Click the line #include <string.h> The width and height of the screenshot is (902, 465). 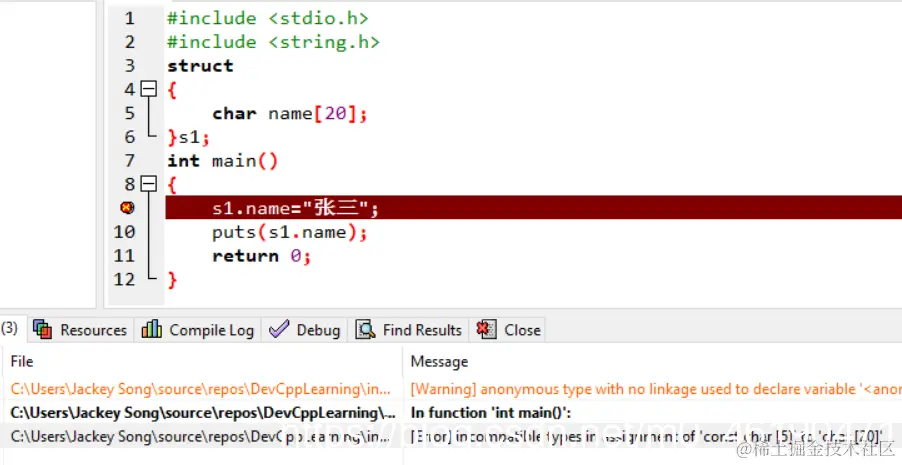[x=273, y=42]
